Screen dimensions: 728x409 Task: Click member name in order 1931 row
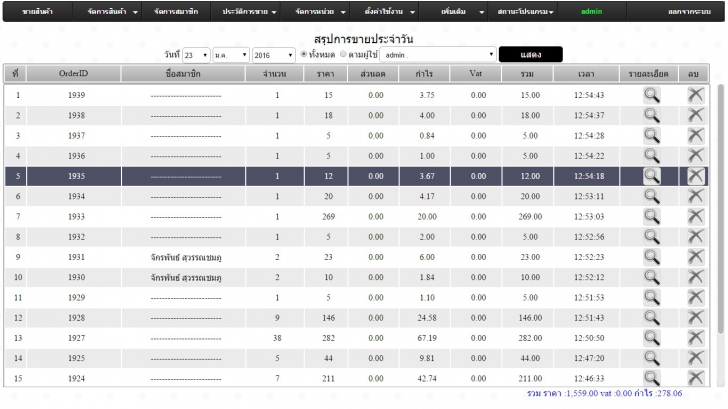tap(186, 257)
